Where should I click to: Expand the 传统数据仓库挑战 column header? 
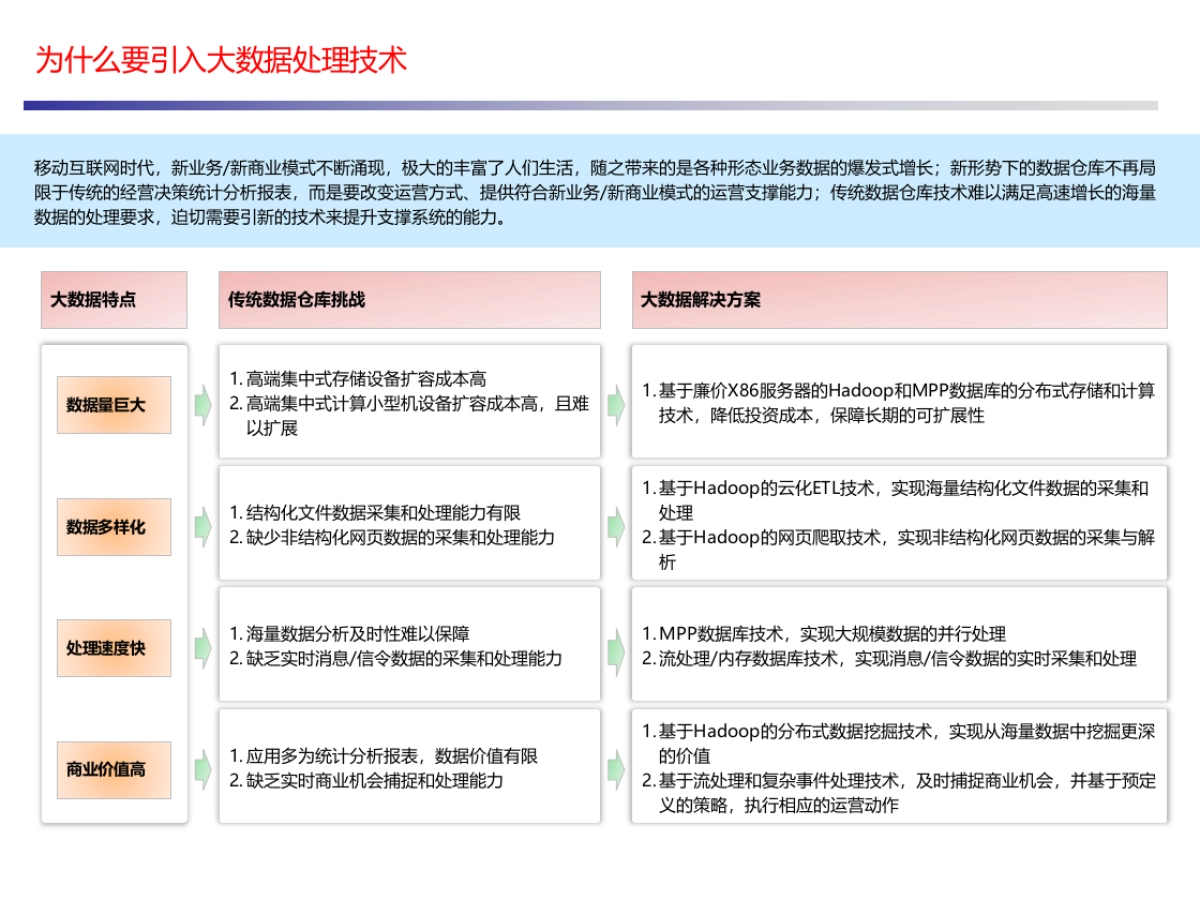tap(408, 299)
